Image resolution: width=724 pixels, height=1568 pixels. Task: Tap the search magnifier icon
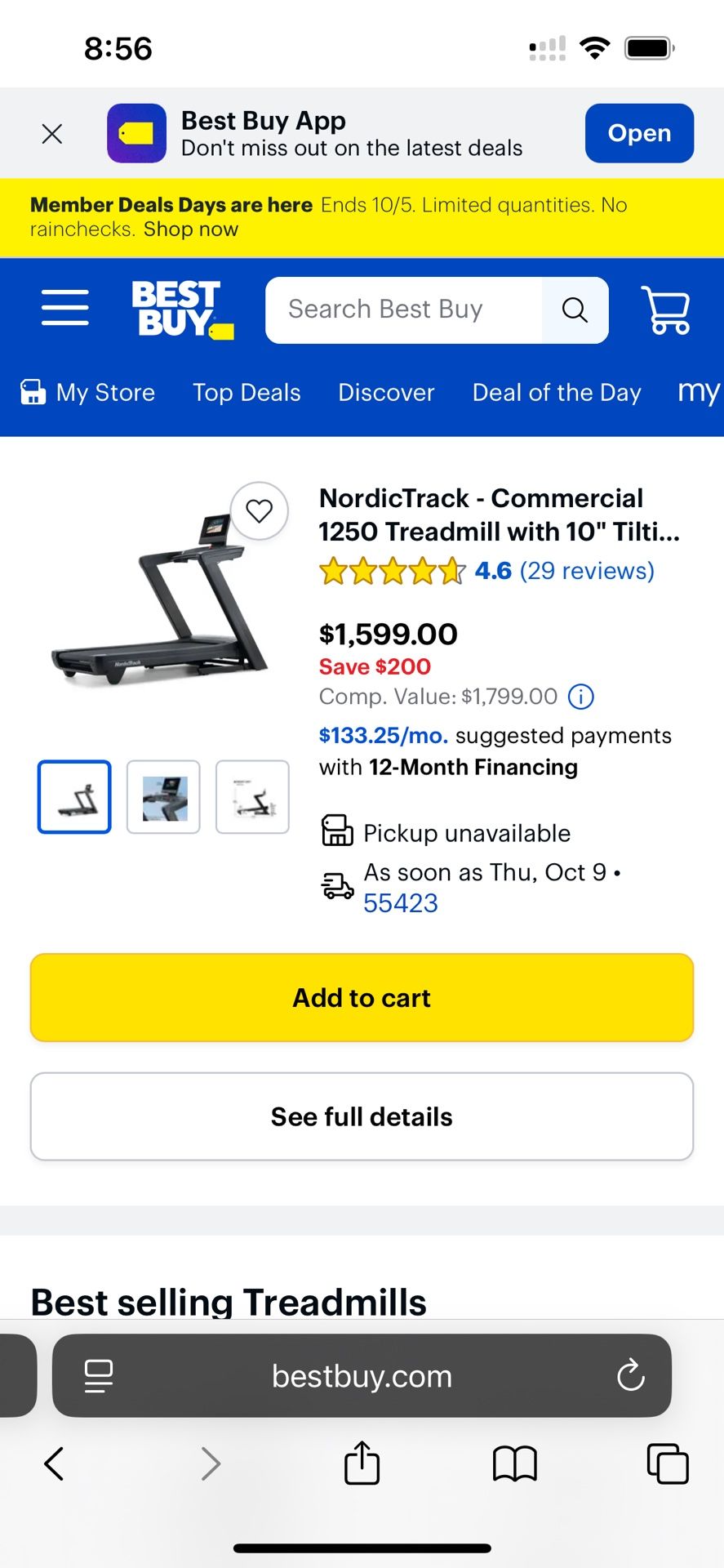coord(575,310)
